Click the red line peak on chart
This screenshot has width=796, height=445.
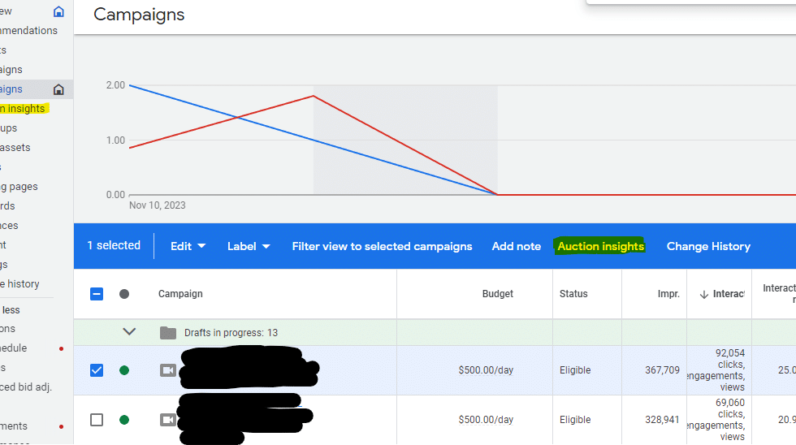tap(313, 96)
